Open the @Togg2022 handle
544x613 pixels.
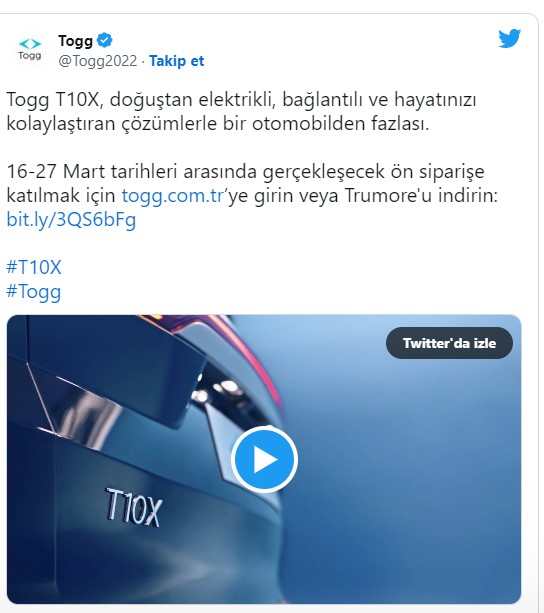[98, 61]
